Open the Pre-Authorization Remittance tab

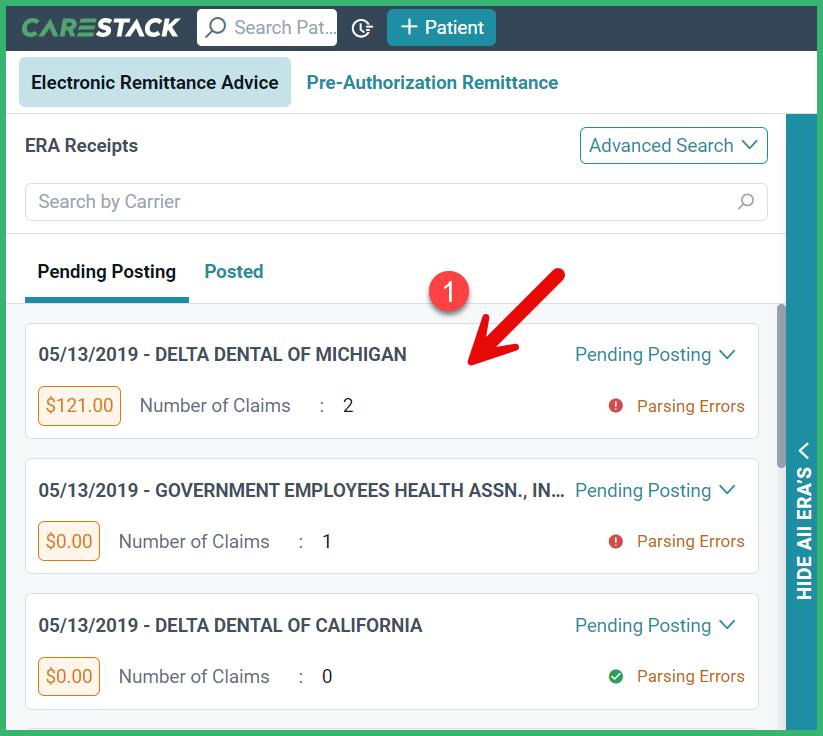pyautogui.click(x=432, y=82)
